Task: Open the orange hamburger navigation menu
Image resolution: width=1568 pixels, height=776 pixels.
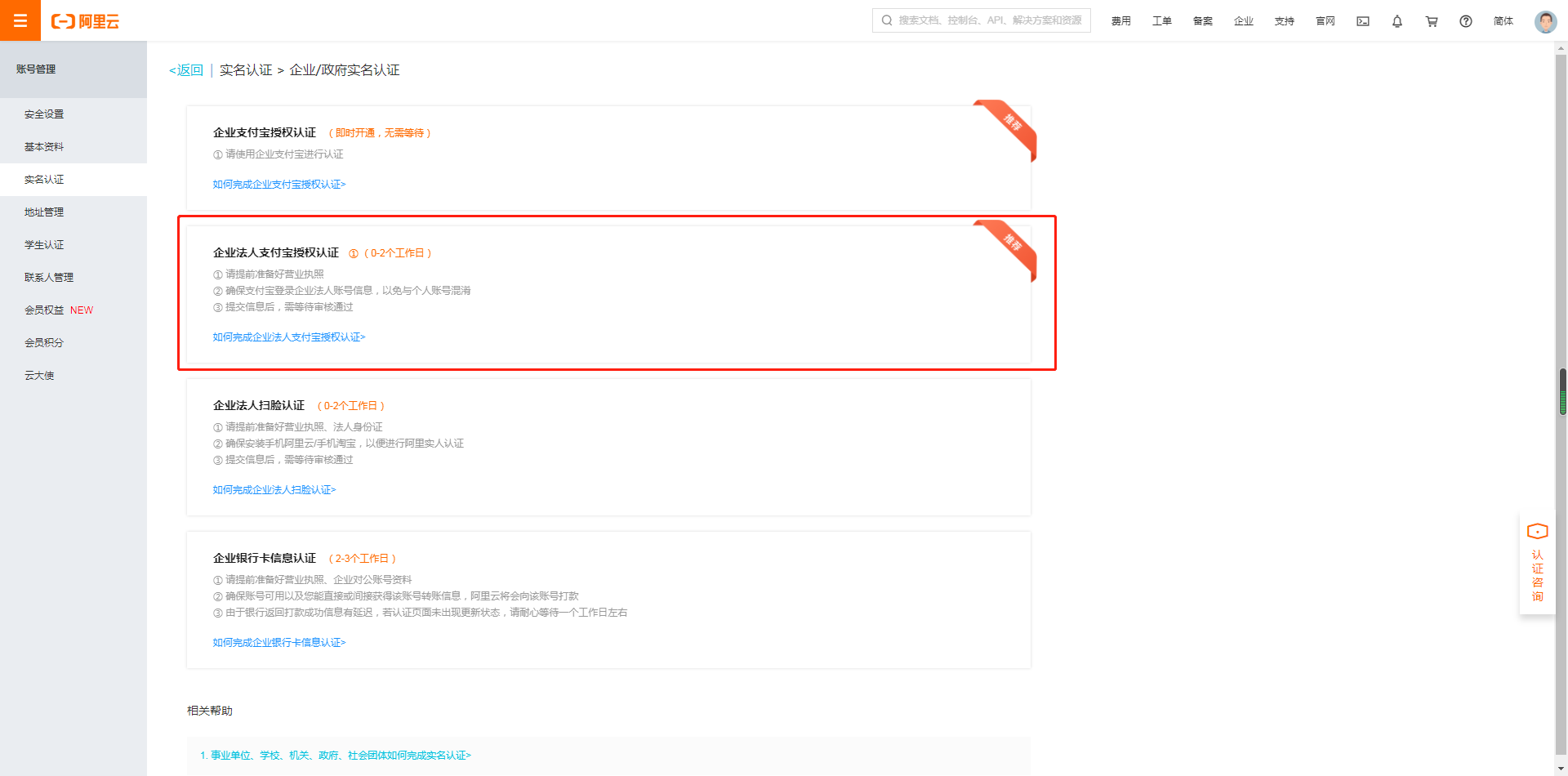Action: point(20,20)
